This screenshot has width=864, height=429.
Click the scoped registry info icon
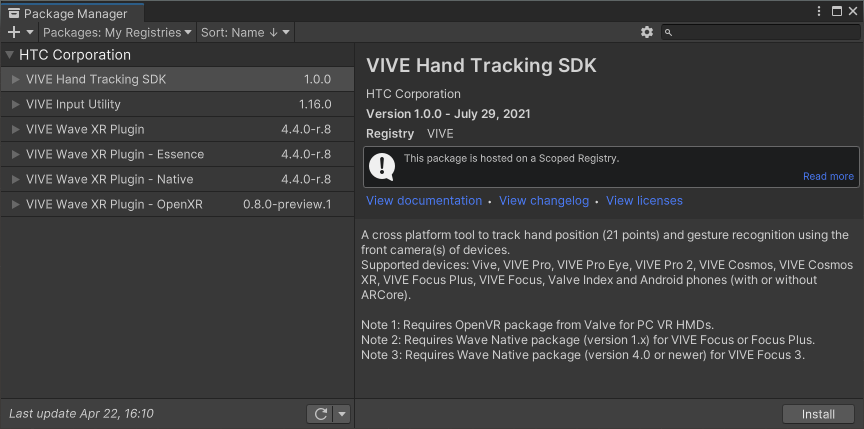(382, 166)
